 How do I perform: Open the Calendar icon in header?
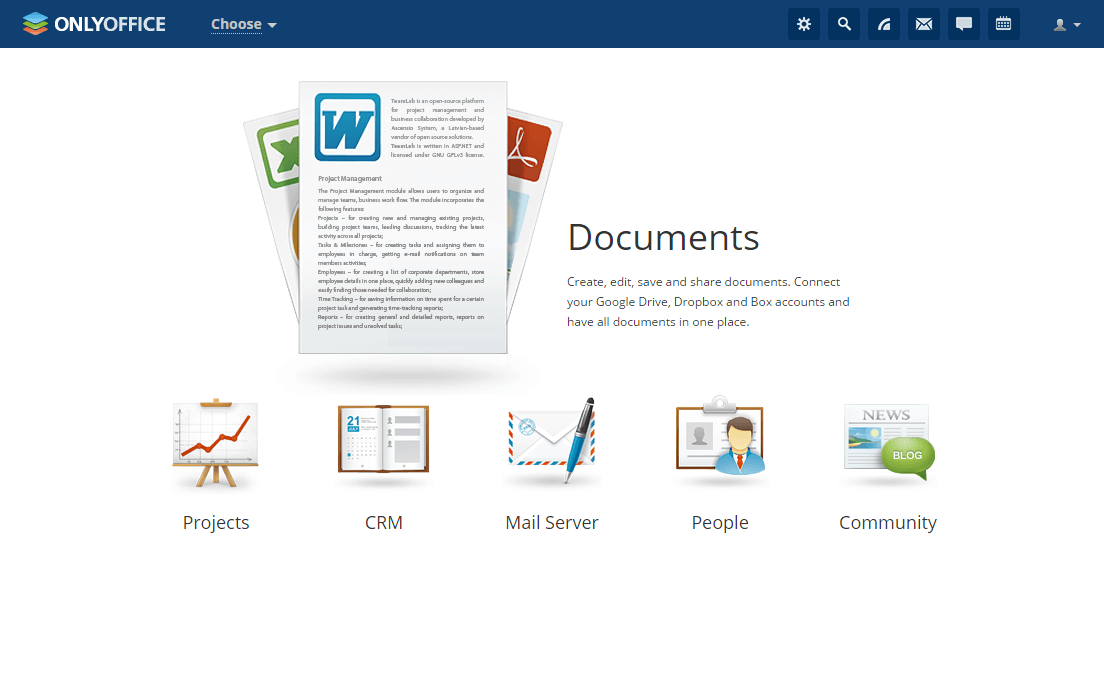(x=1003, y=25)
